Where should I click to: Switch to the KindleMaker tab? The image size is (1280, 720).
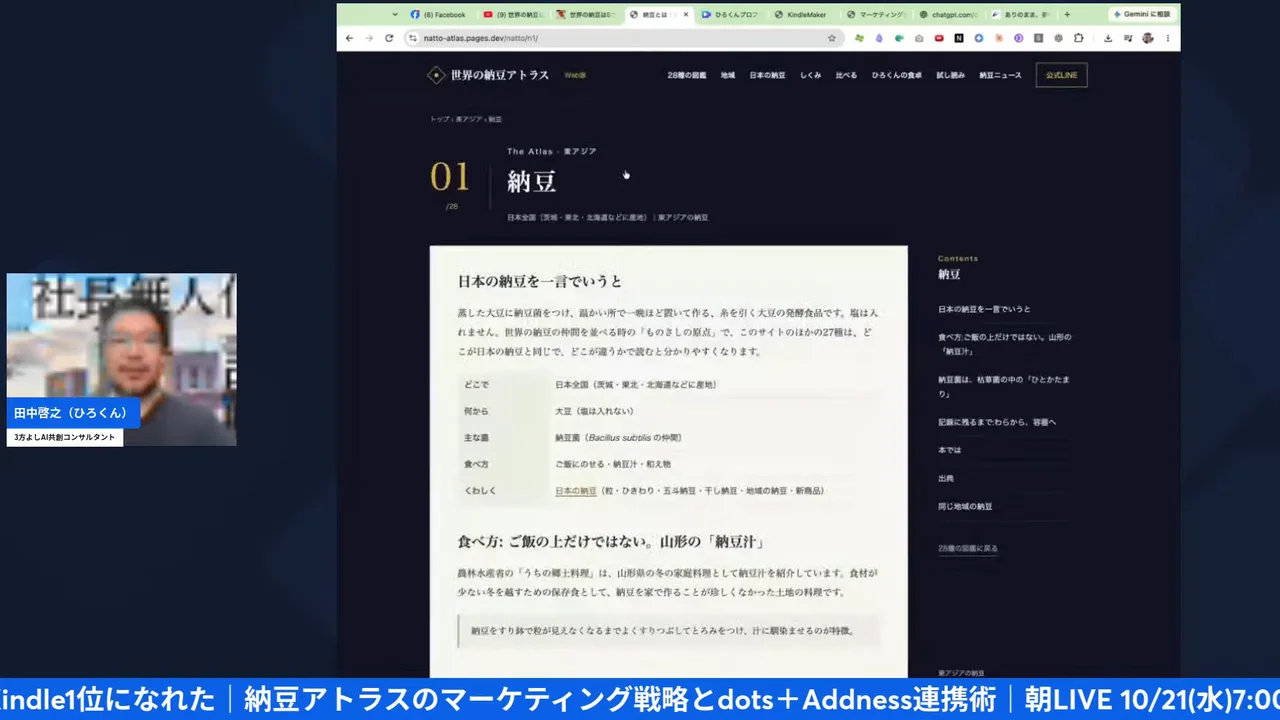tap(803, 15)
